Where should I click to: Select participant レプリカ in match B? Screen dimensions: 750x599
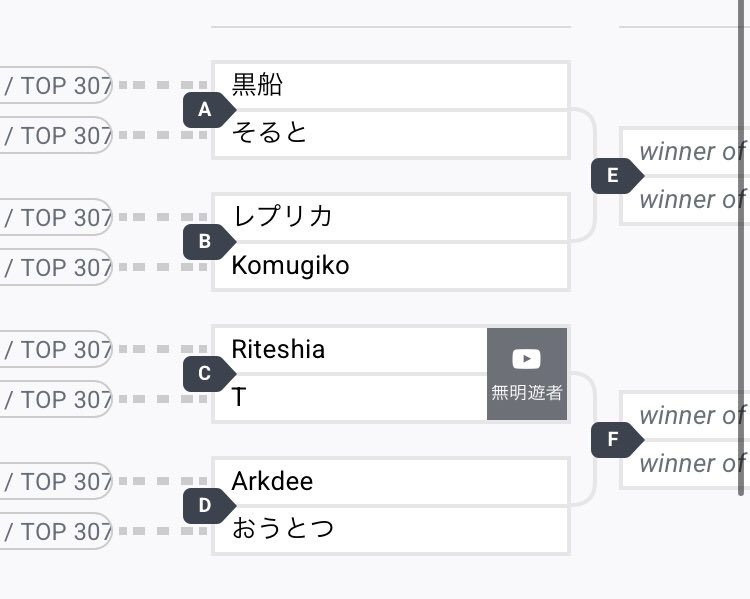point(391,217)
